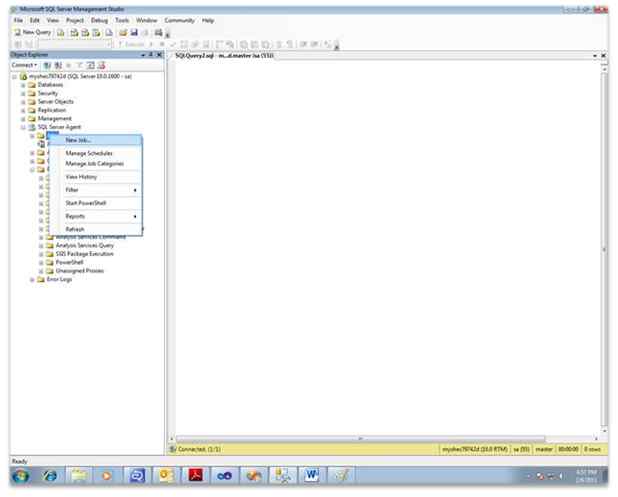Select the Databases folder
The height and width of the screenshot is (497, 618).
point(46,85)
